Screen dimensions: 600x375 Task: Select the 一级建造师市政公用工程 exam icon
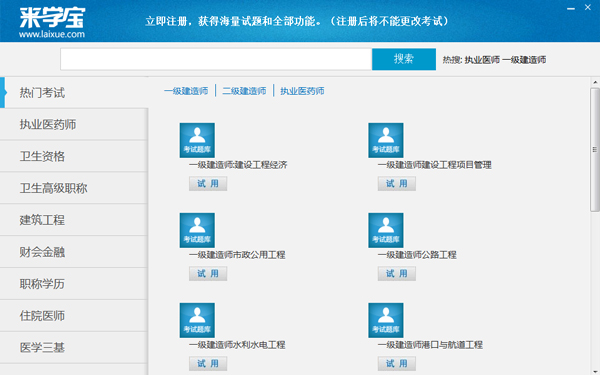pyautogui.click(x=197, y=230)
